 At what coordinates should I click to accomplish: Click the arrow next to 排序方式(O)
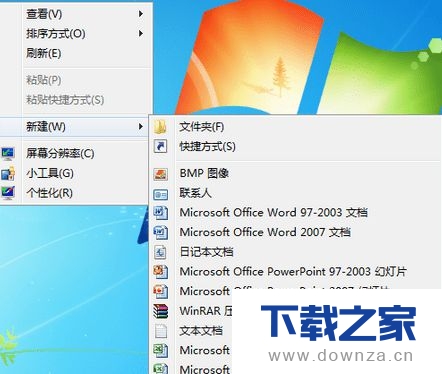pos(141,34)
